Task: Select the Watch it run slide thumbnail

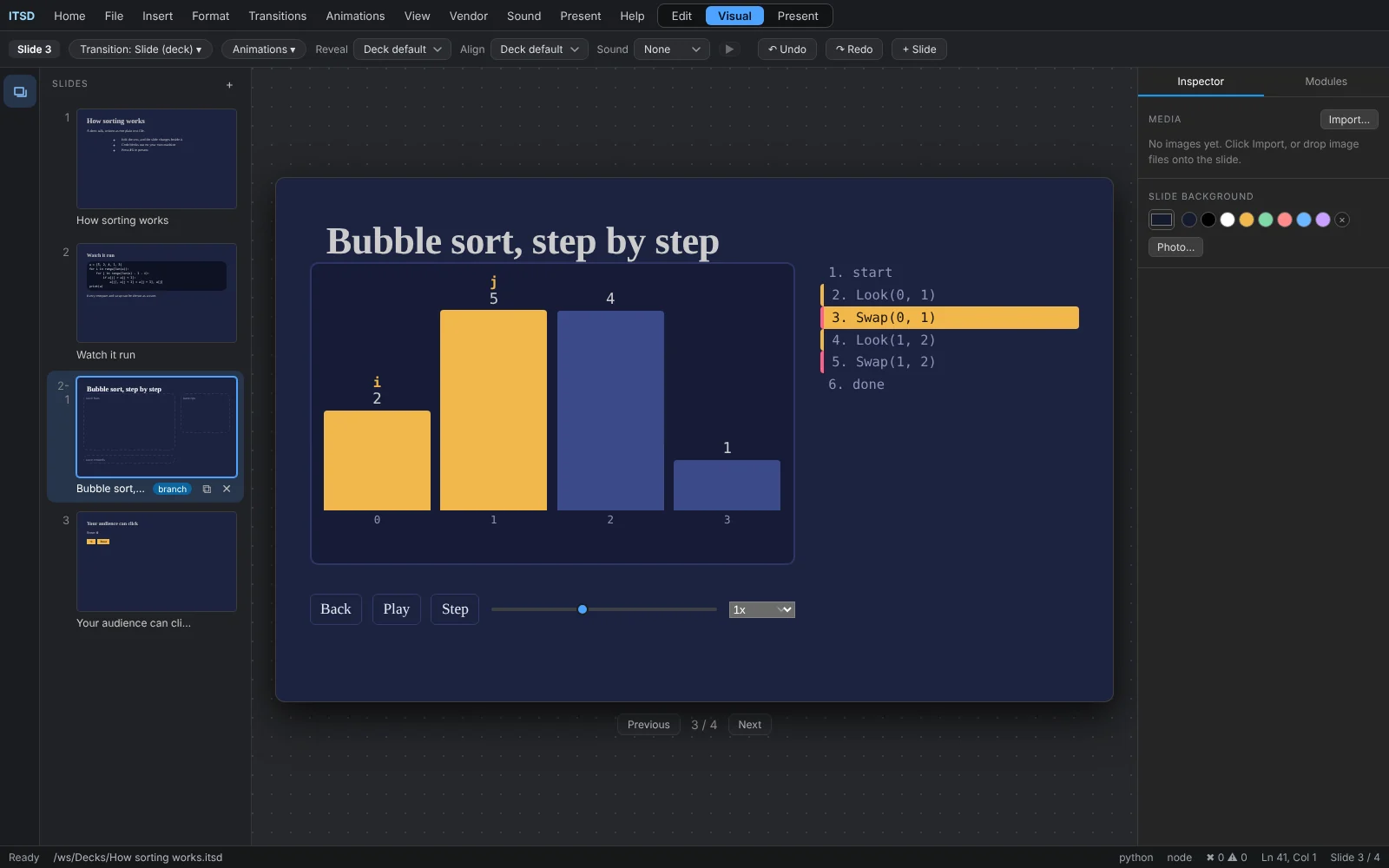Action: pos(156,293)
